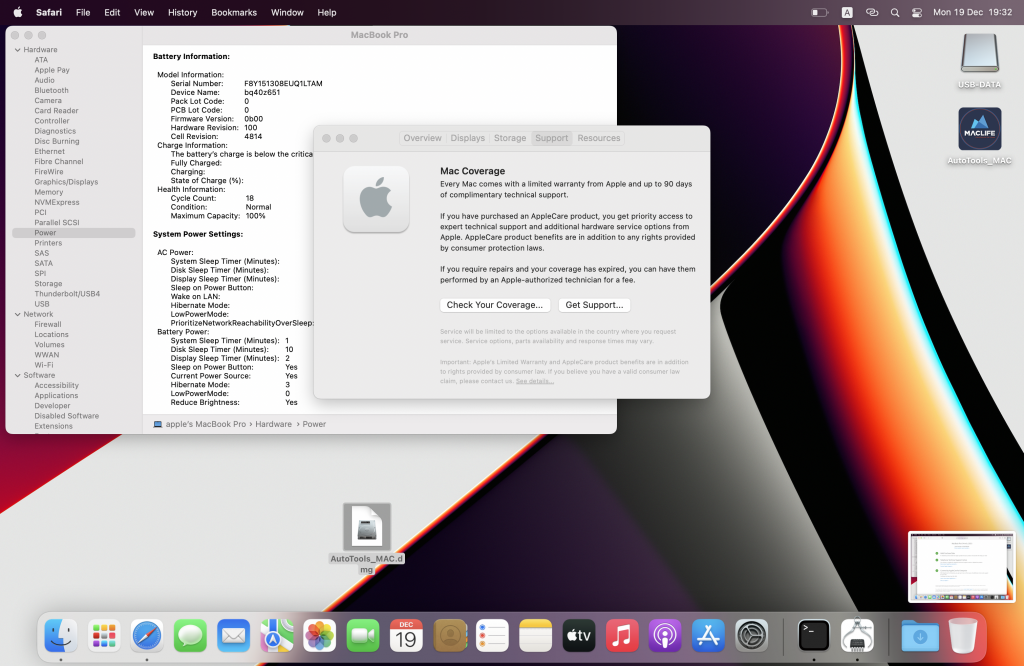
Task: Open the File menu
Action: click(83, 12)
